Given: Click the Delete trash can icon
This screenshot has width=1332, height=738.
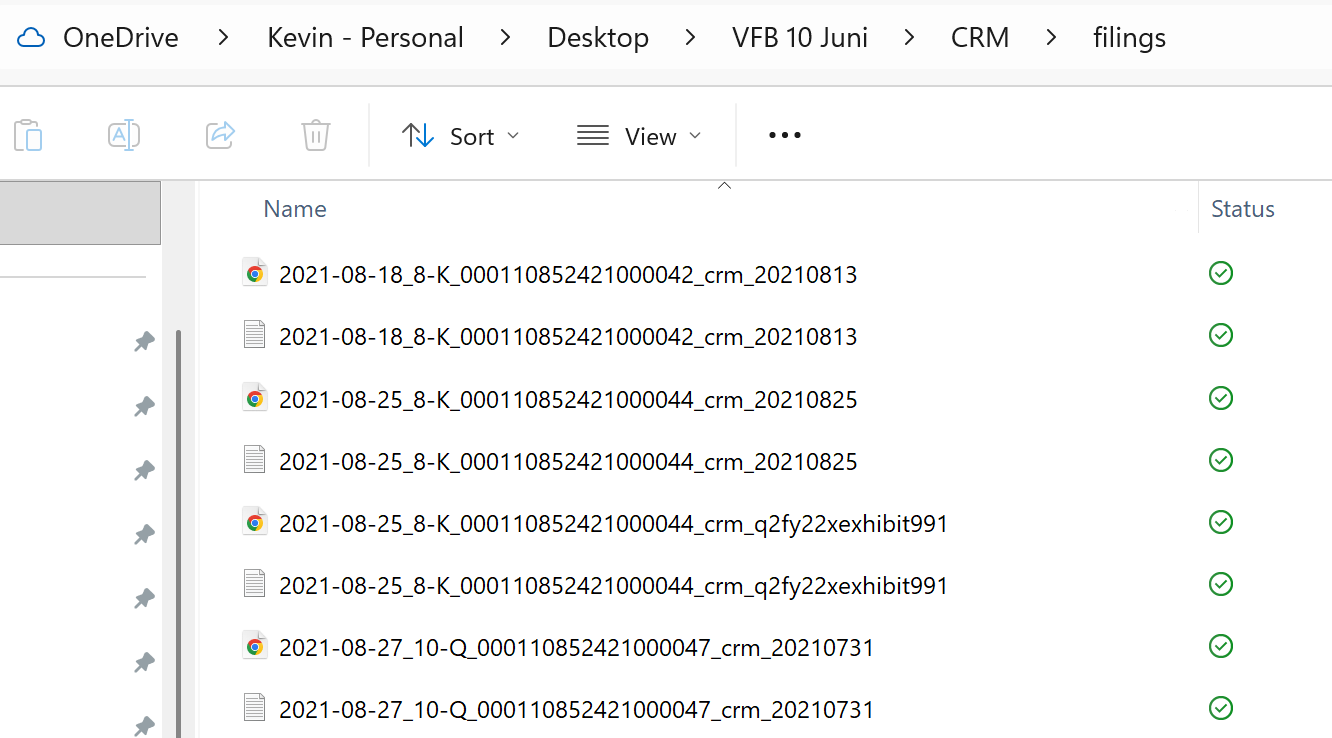Looking at the screenshot, I should pyautogui.click(x=316, y=135).
